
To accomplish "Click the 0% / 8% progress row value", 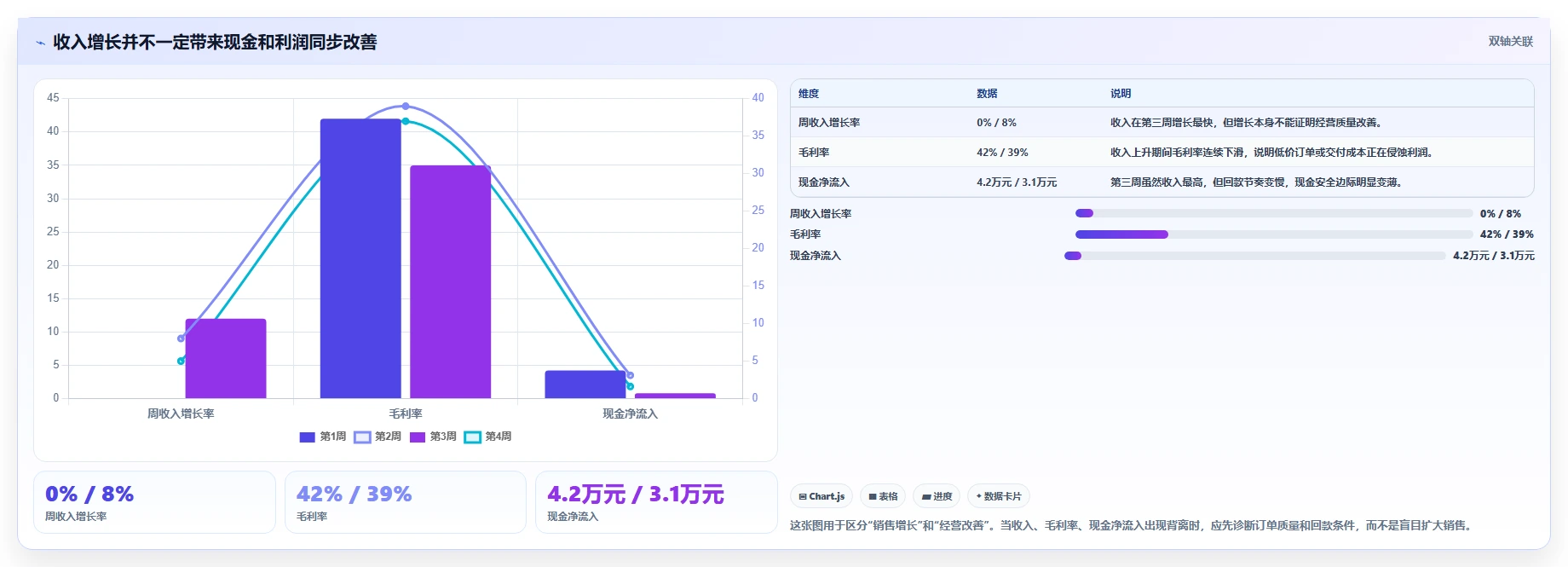I will pyautogui.click(x=1501, y=214).
